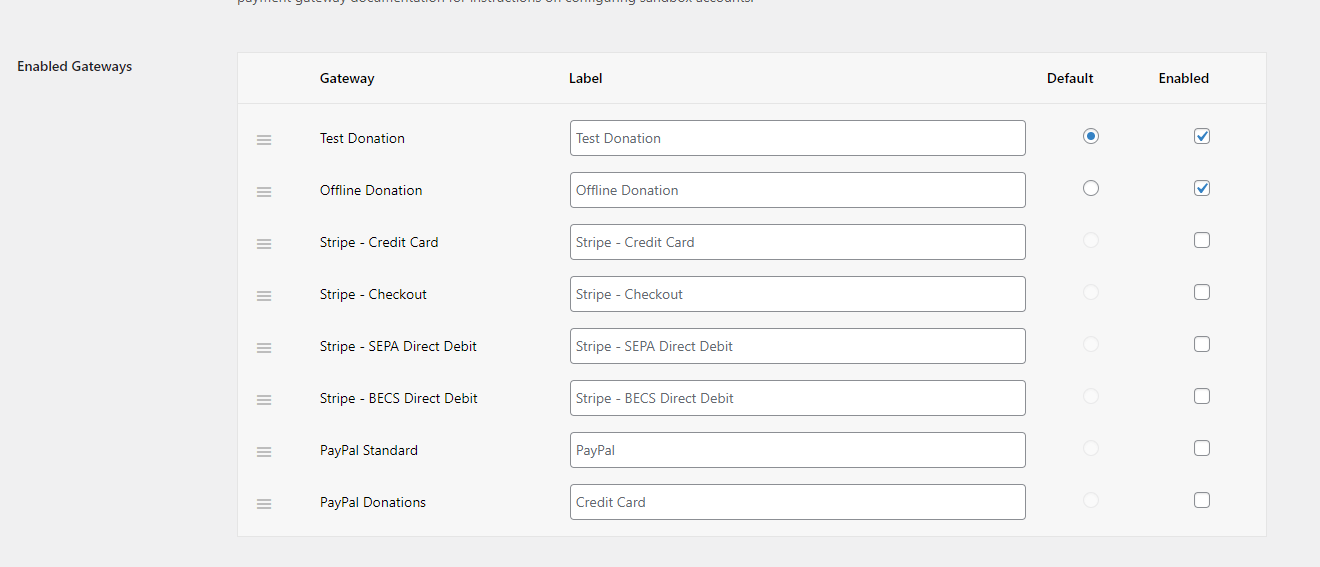The image size is (1320, 567).
Task: Click the default radio for PayPal Standard
Action: pos(1091,448)
